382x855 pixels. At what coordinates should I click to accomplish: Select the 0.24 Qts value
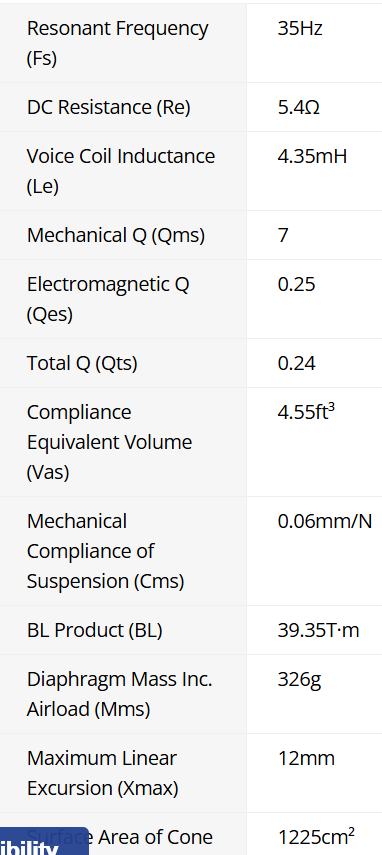(x=296, y=364)
